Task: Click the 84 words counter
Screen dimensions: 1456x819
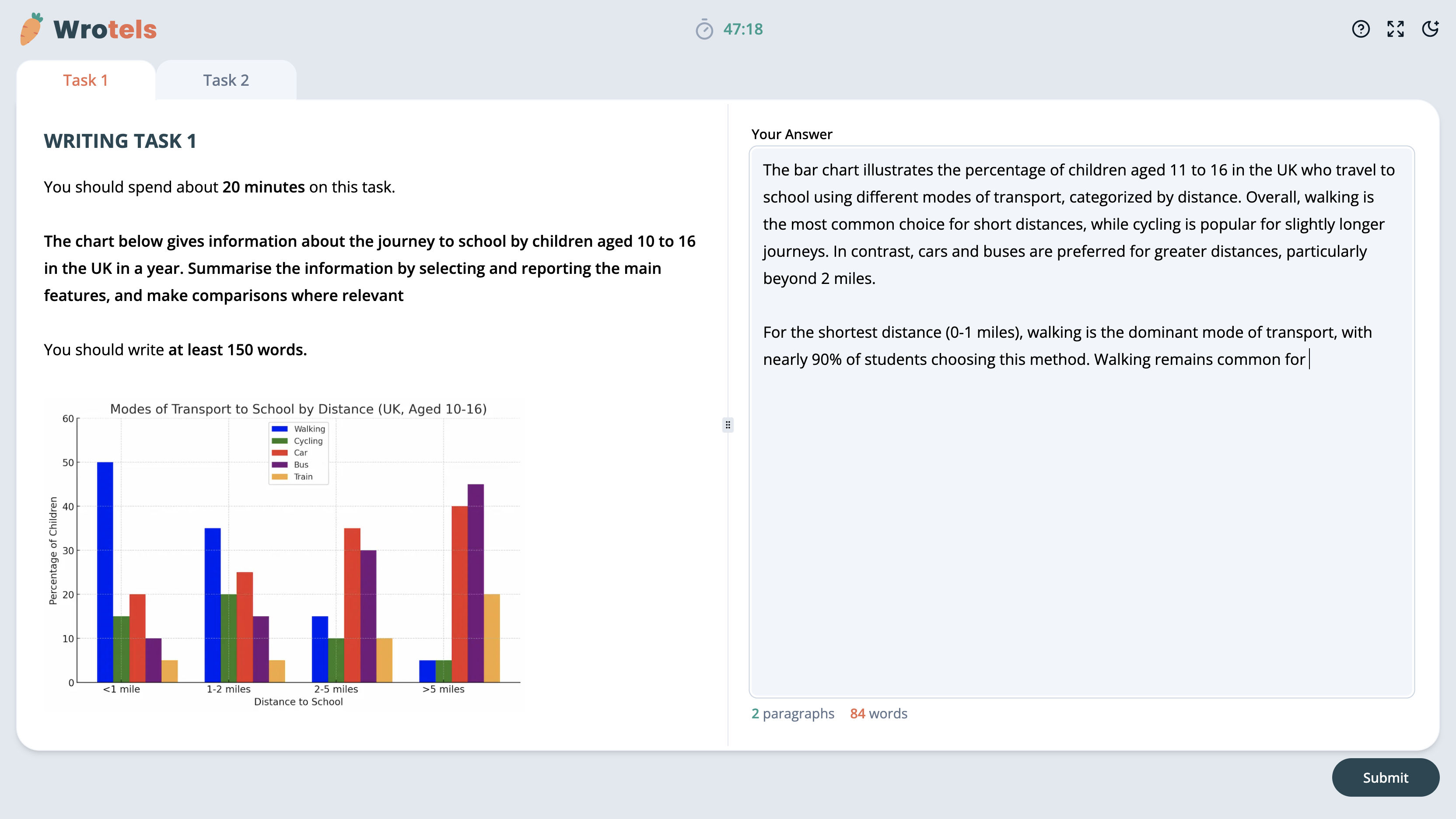Action: (878, 713)
